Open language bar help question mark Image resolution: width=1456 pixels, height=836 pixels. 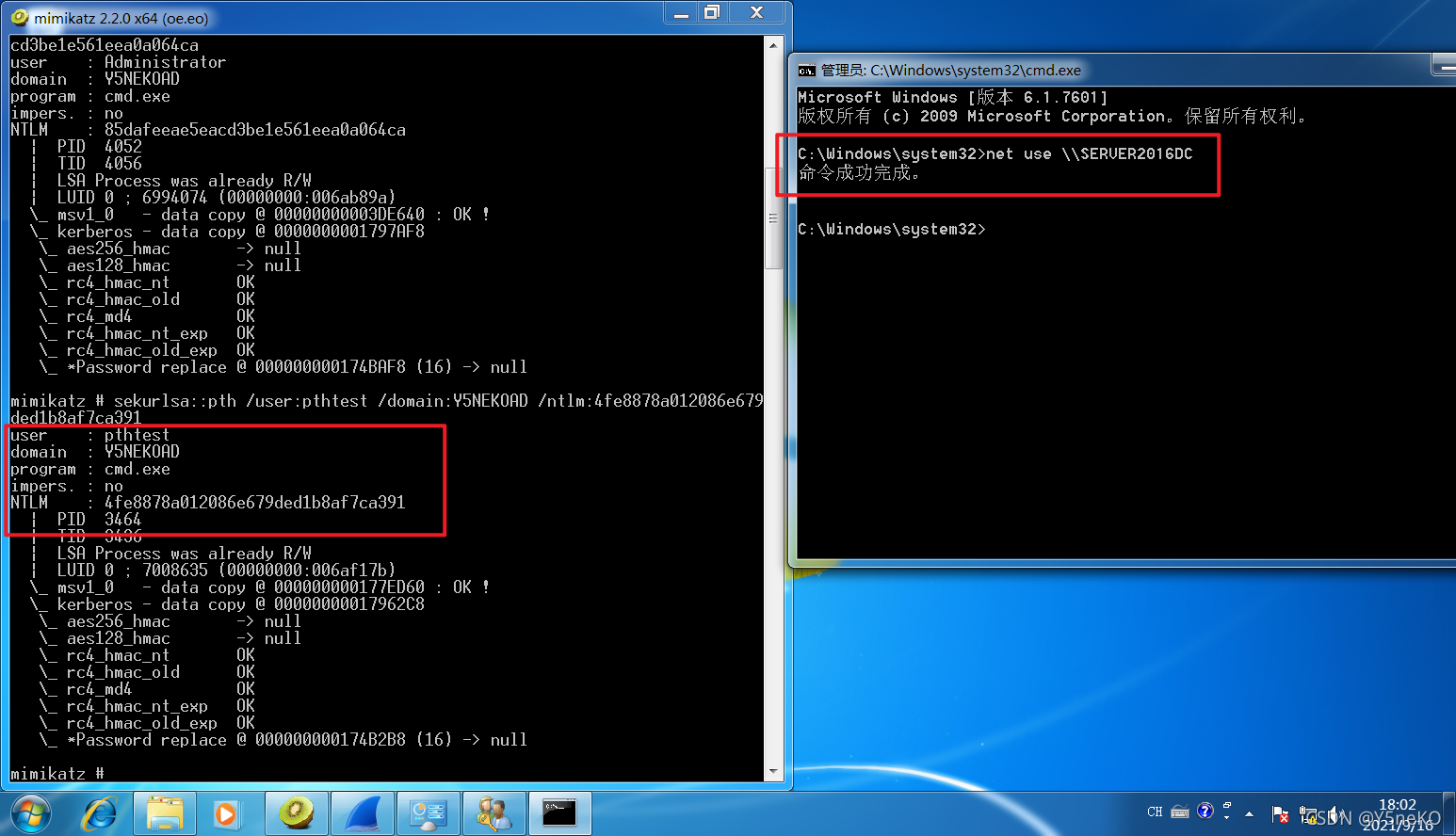pos(1205,811)
